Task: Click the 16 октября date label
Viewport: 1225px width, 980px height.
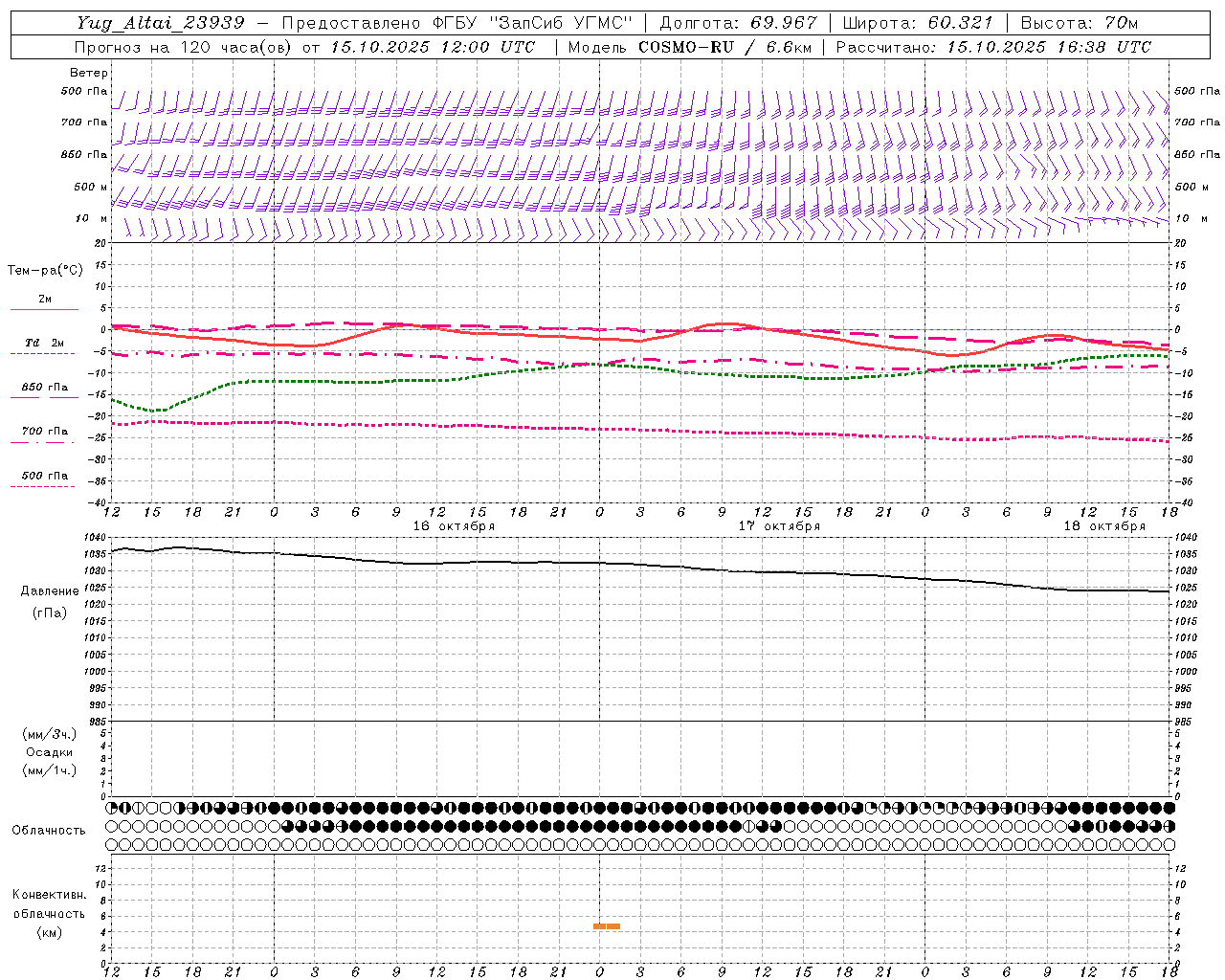Action: [x=454, y=526]
